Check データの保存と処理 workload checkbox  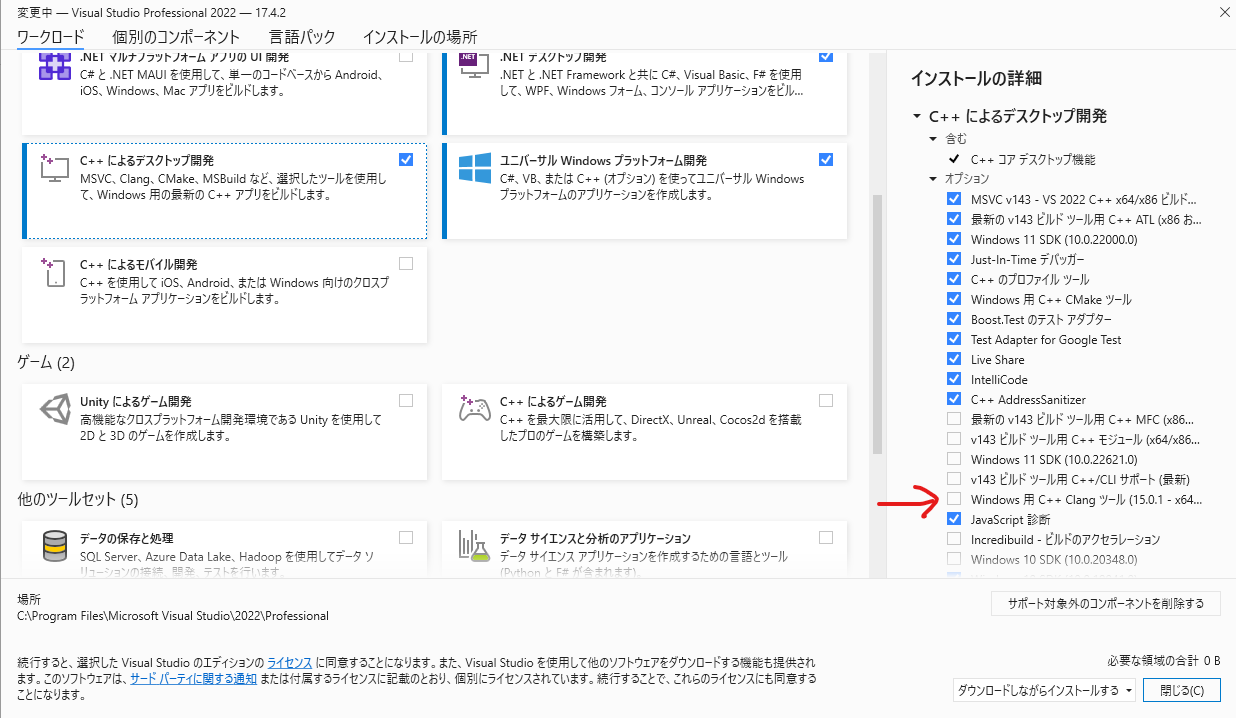pos(405,538)
